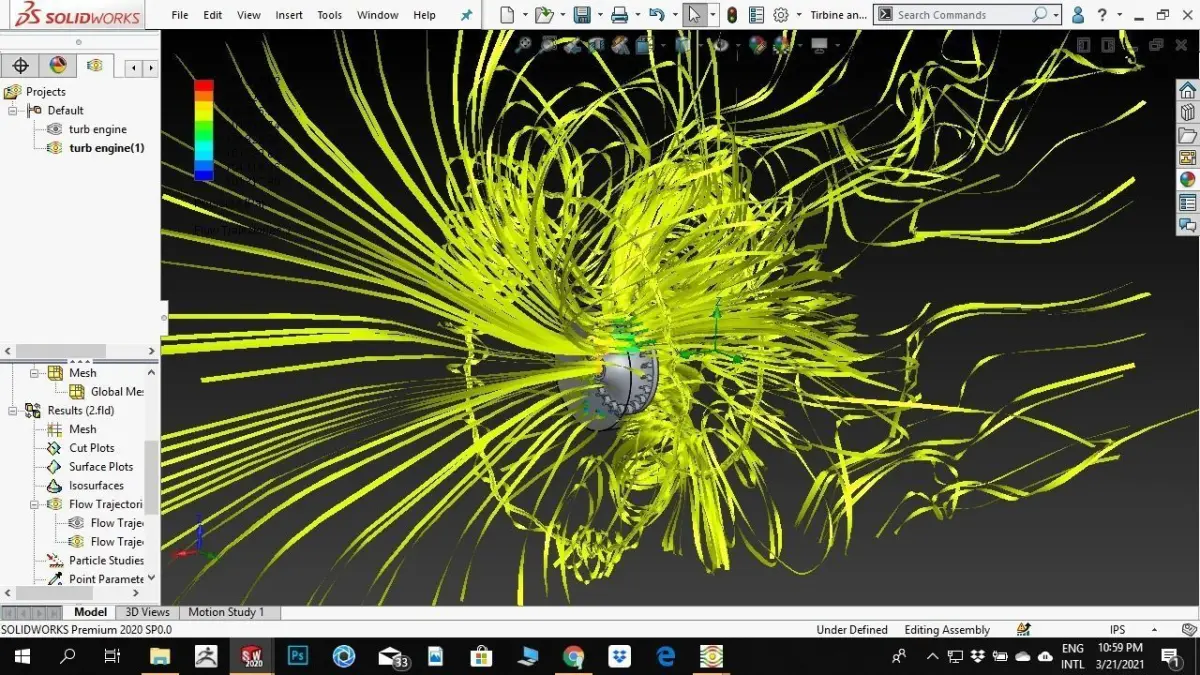Screen dimensions: 1200x675
Task: Open the Options gear icon
Action: pyautogui.click(x=781, y=15)
